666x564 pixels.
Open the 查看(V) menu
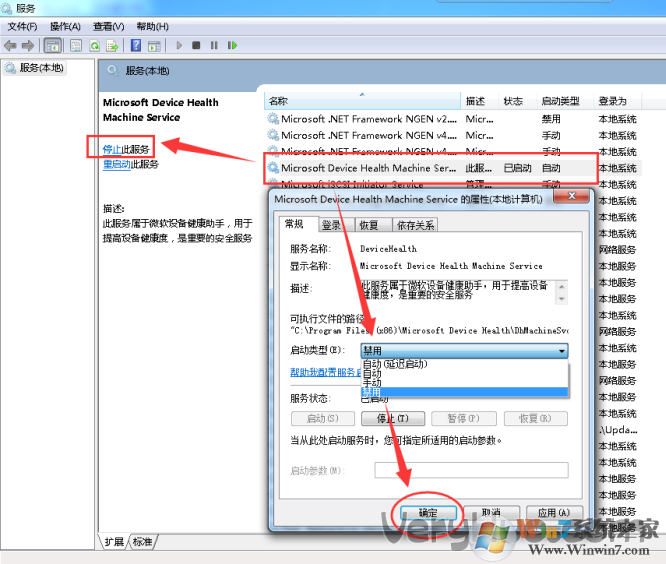point(109,27)
